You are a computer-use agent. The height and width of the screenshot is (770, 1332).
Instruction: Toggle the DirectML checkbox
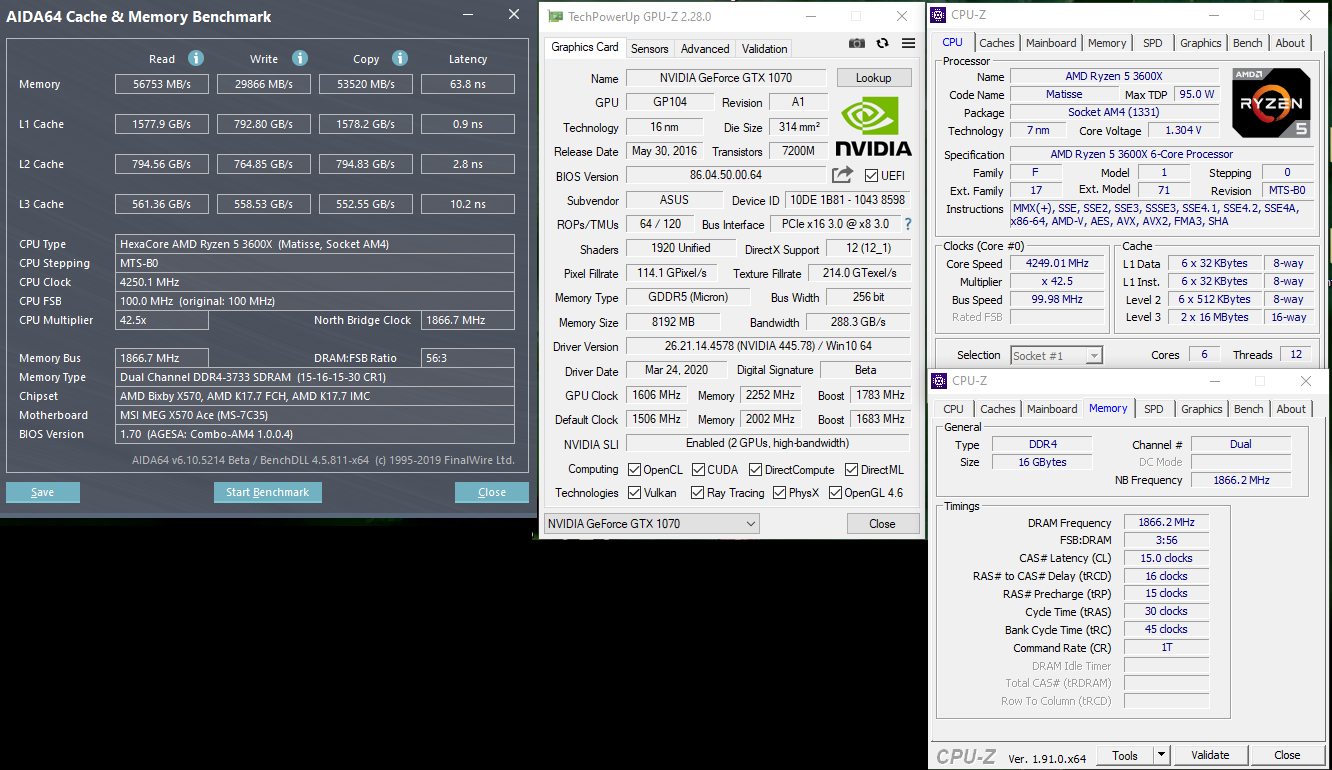[852, 469]
